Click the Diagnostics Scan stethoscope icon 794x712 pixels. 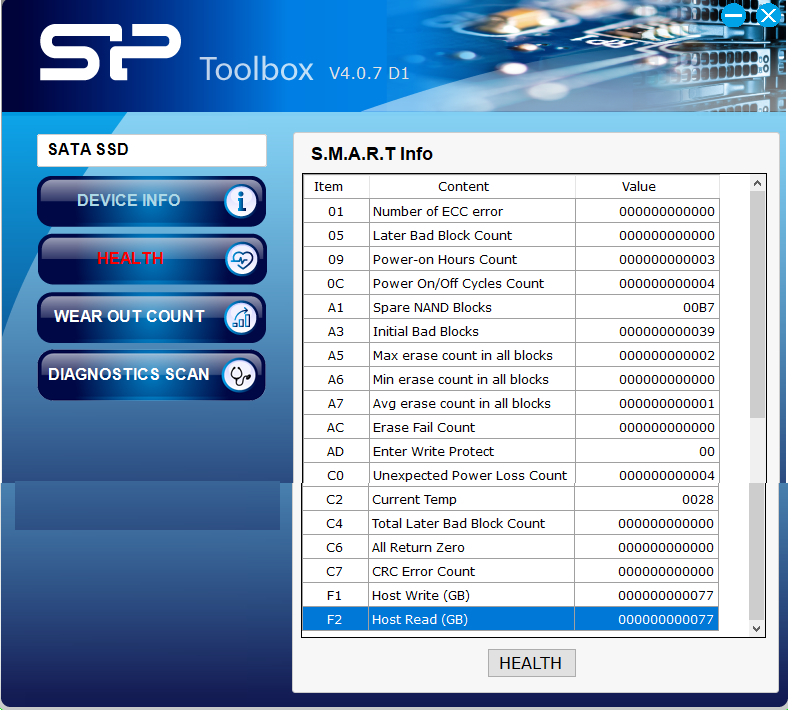240,376
